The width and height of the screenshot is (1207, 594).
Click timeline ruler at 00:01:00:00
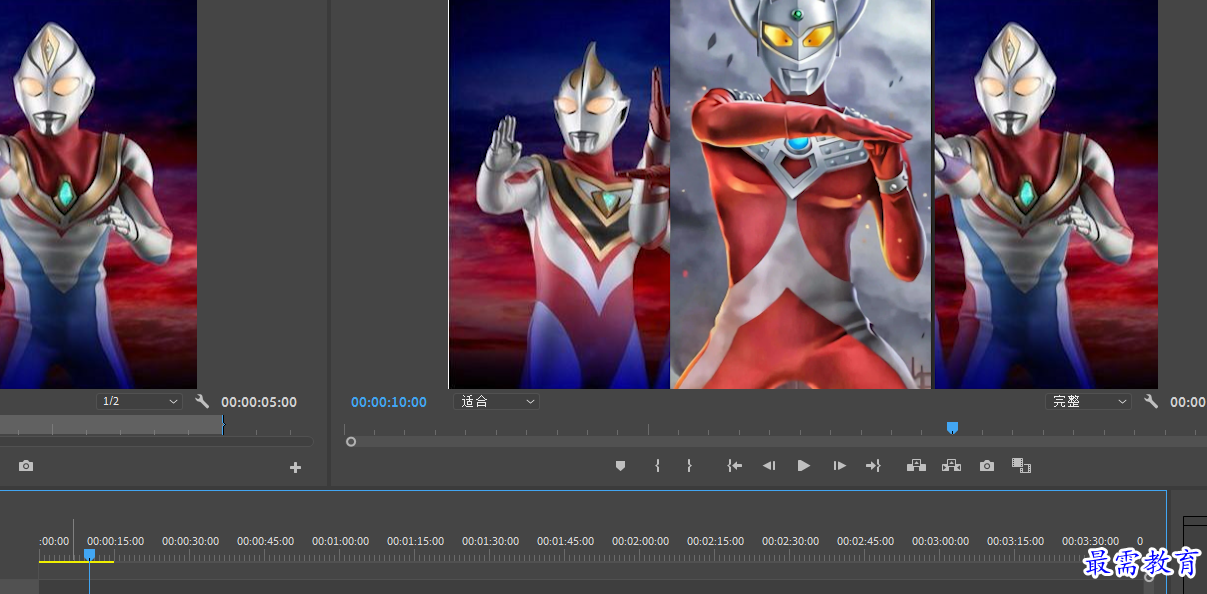(340, 541)
